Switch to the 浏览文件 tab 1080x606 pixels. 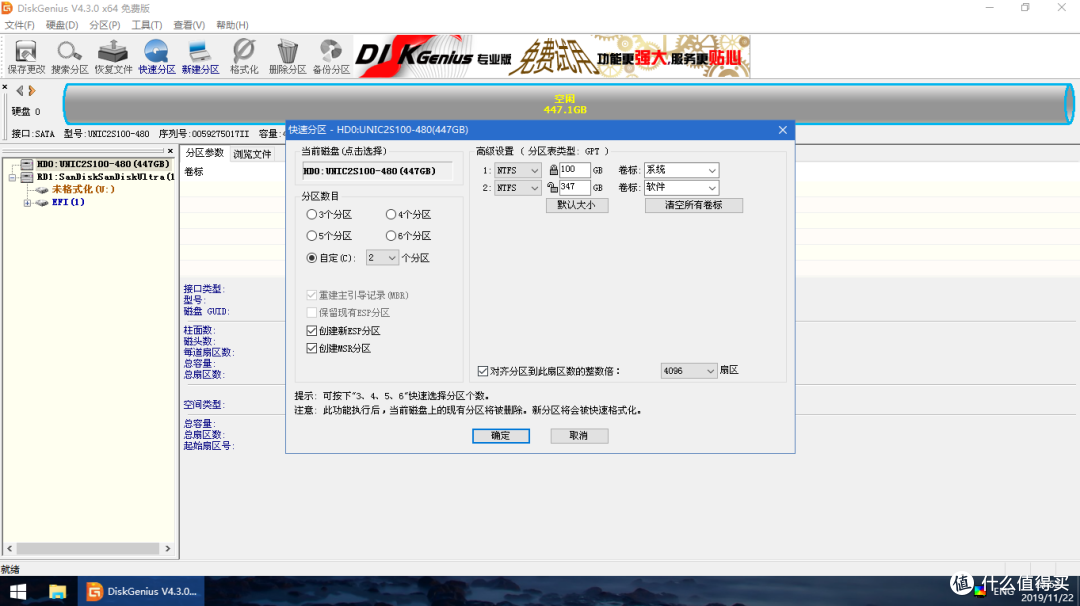click(252, 154)
